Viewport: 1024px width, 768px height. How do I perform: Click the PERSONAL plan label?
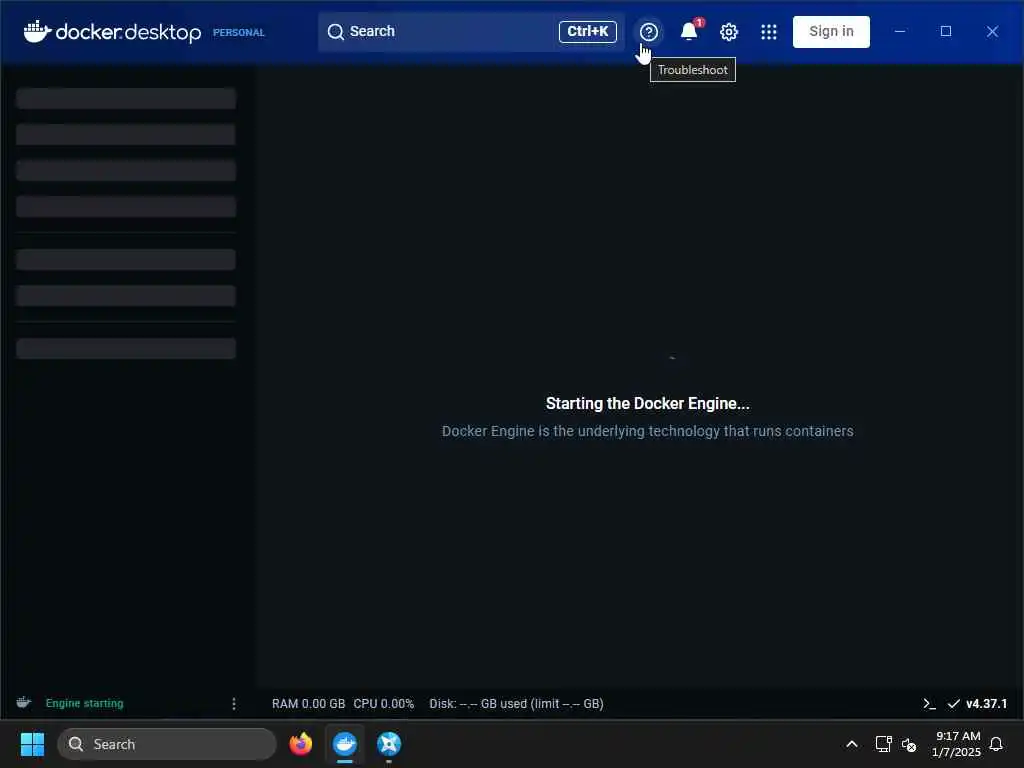pos(238,32)
